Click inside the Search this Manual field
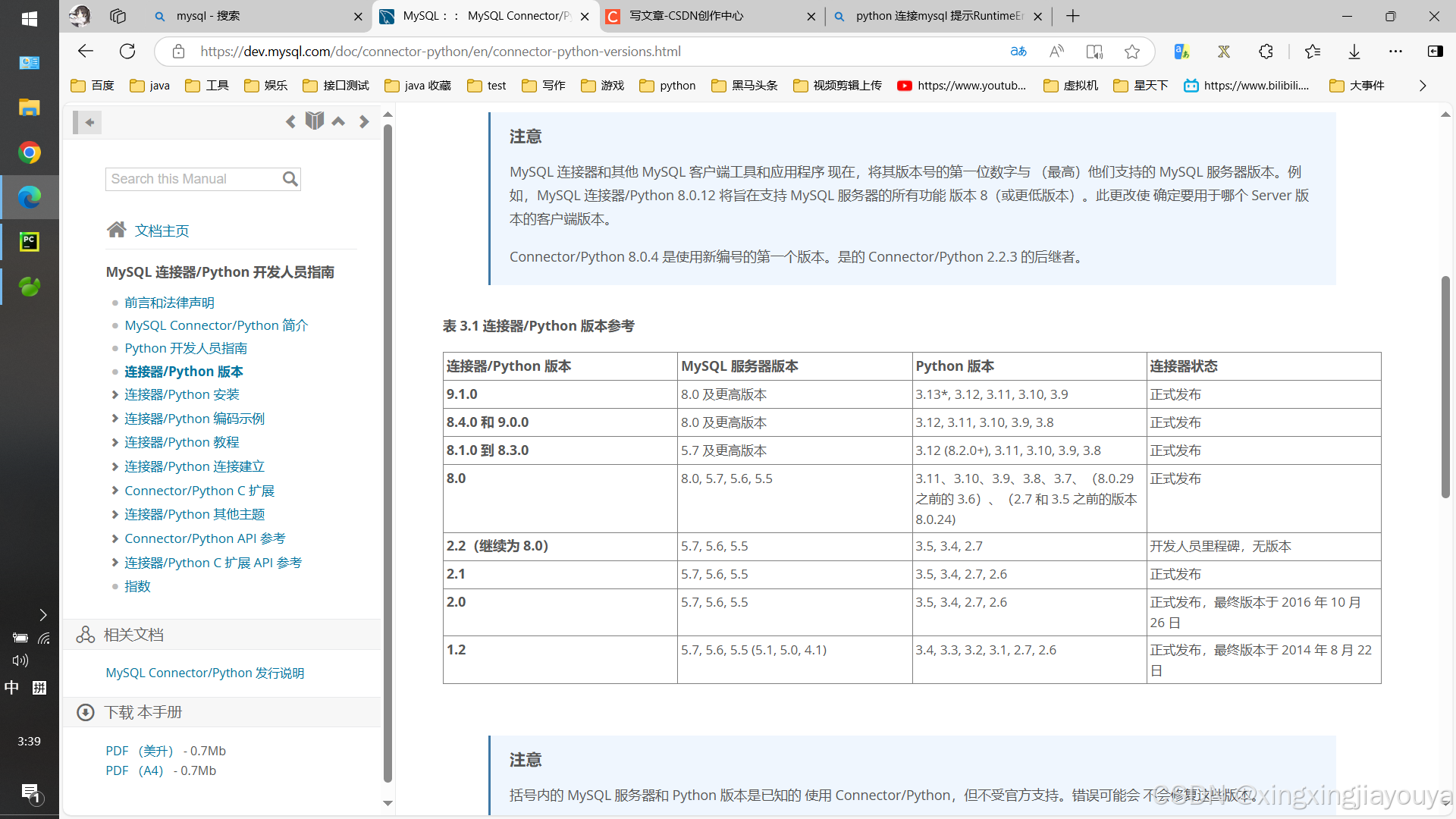The height and width of the screenshot is (819, 1456). click(x=193, y=179)
